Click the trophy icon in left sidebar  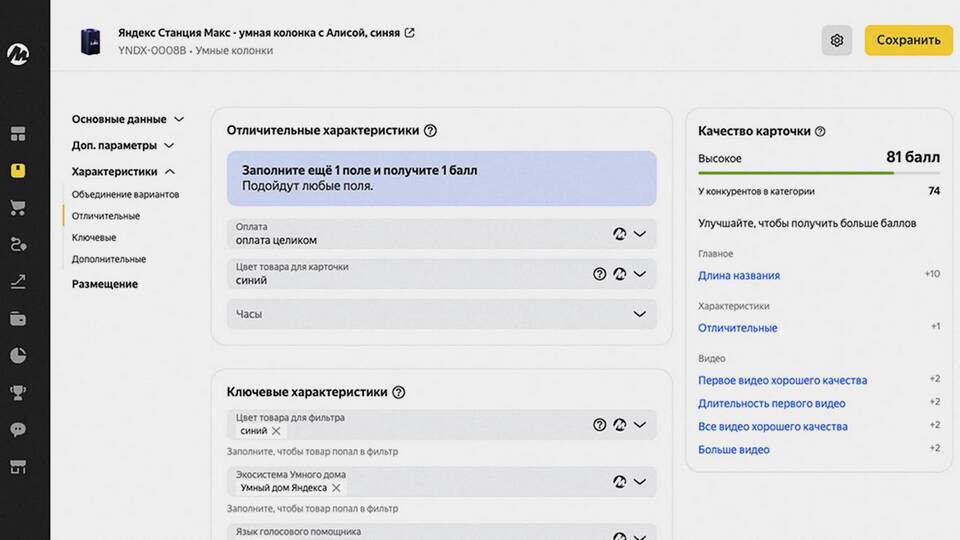18,392
